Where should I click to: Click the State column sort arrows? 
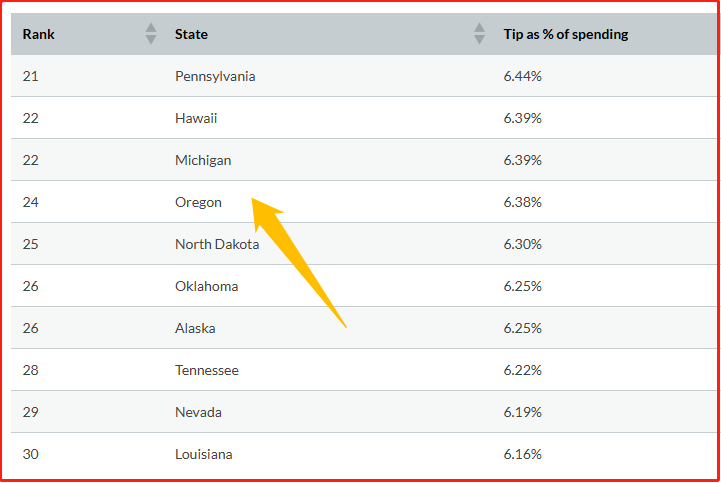point(479,34)
